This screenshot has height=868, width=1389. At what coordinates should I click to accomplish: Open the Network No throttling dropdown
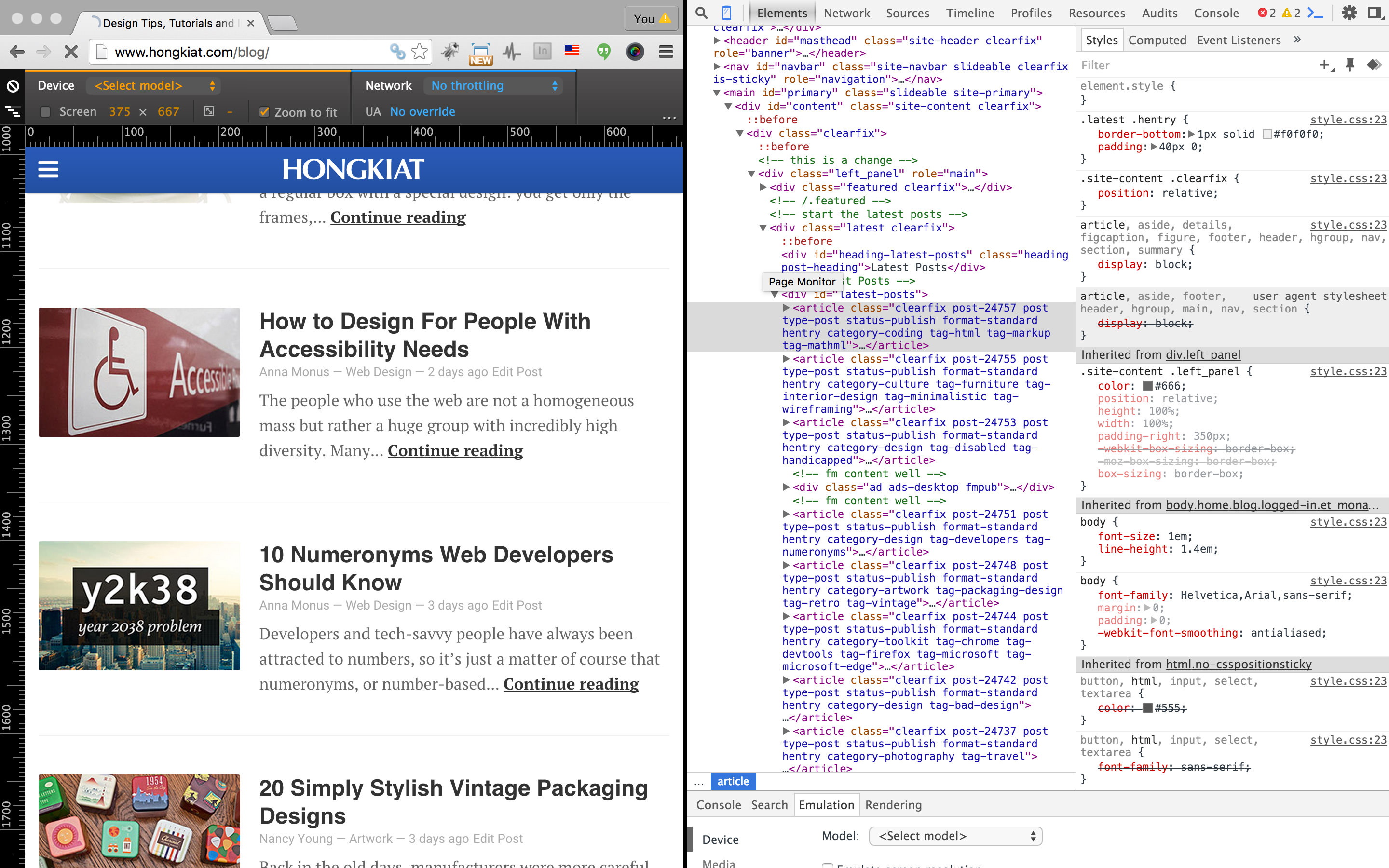tap(493, 85)
